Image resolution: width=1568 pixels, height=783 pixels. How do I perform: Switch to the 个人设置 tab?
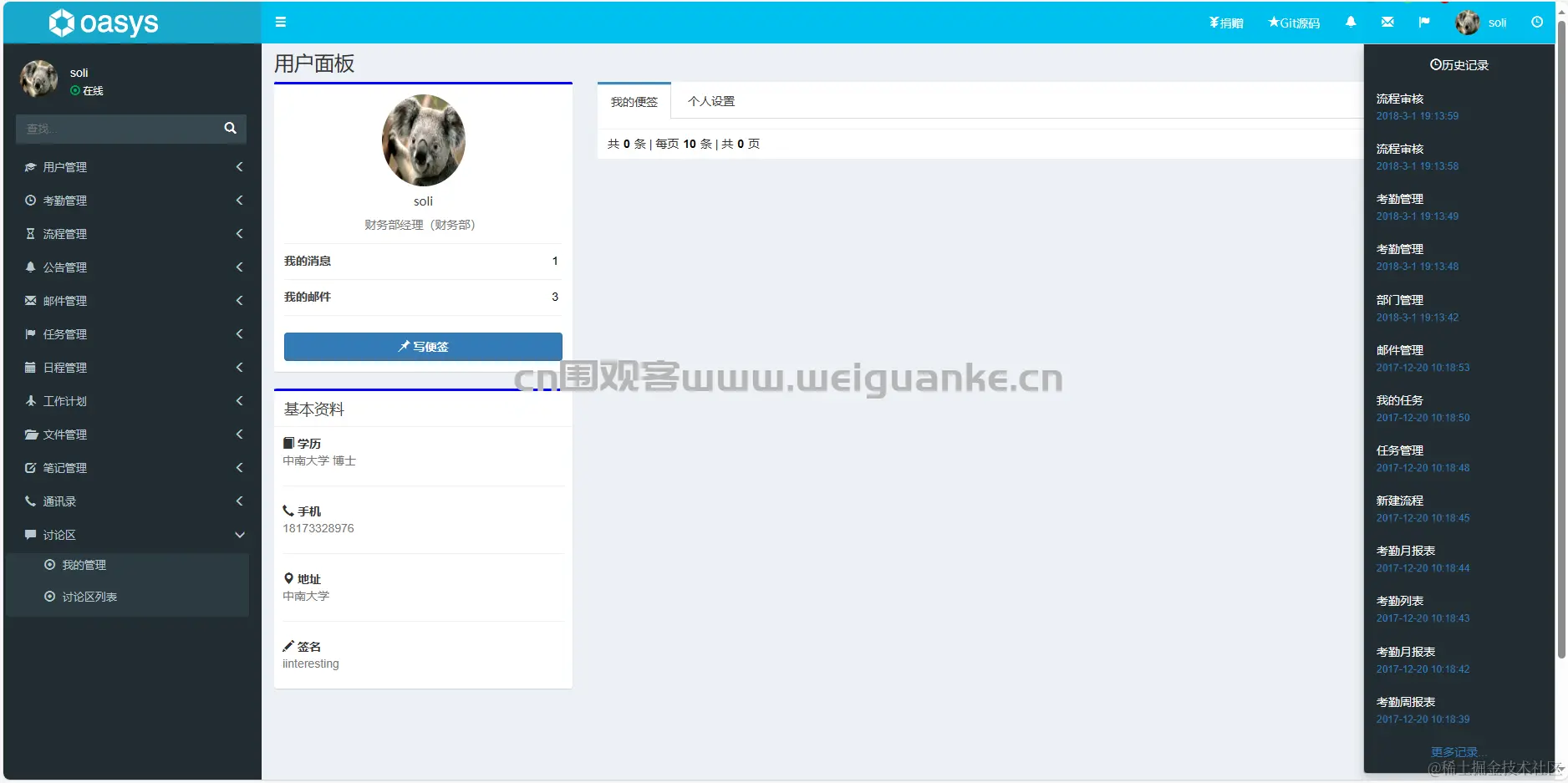coord(711,101)
